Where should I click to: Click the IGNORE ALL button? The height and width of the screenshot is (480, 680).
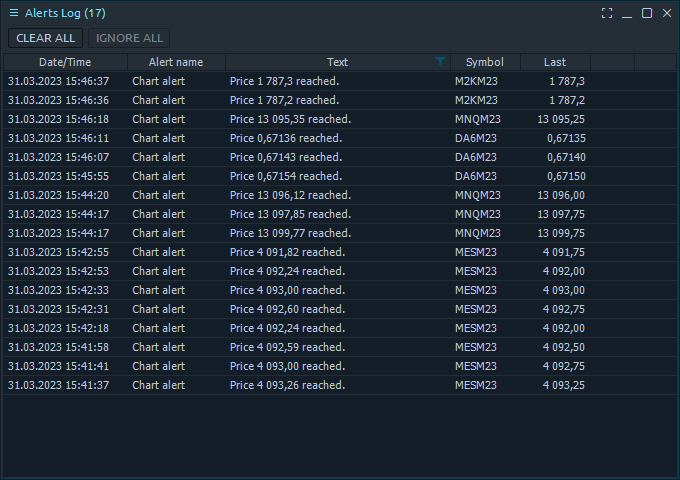pos(129,38)
